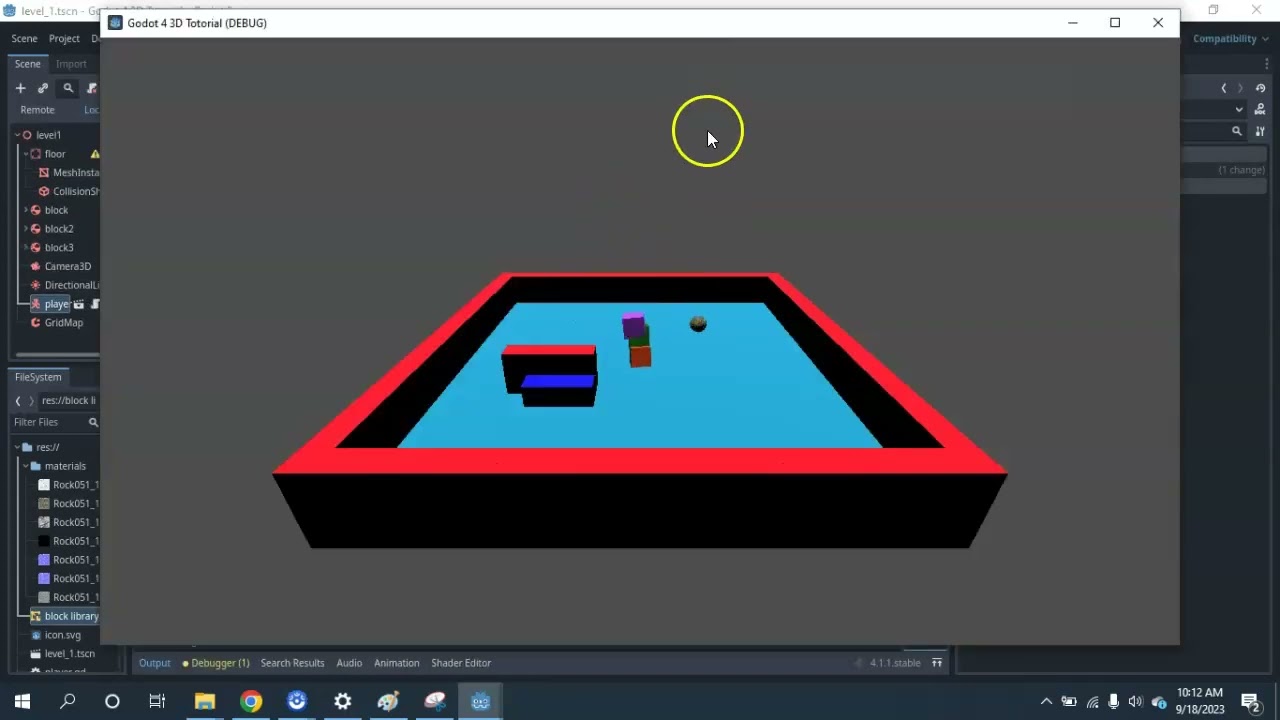The image size is (1280, 720).
Task: Open the Project menu
Action: (x=64, y=39)
